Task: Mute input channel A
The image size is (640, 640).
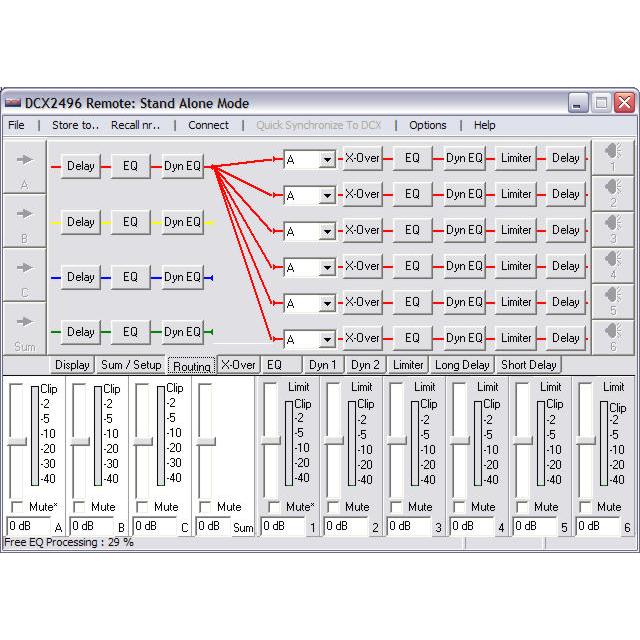Action: 17,507
